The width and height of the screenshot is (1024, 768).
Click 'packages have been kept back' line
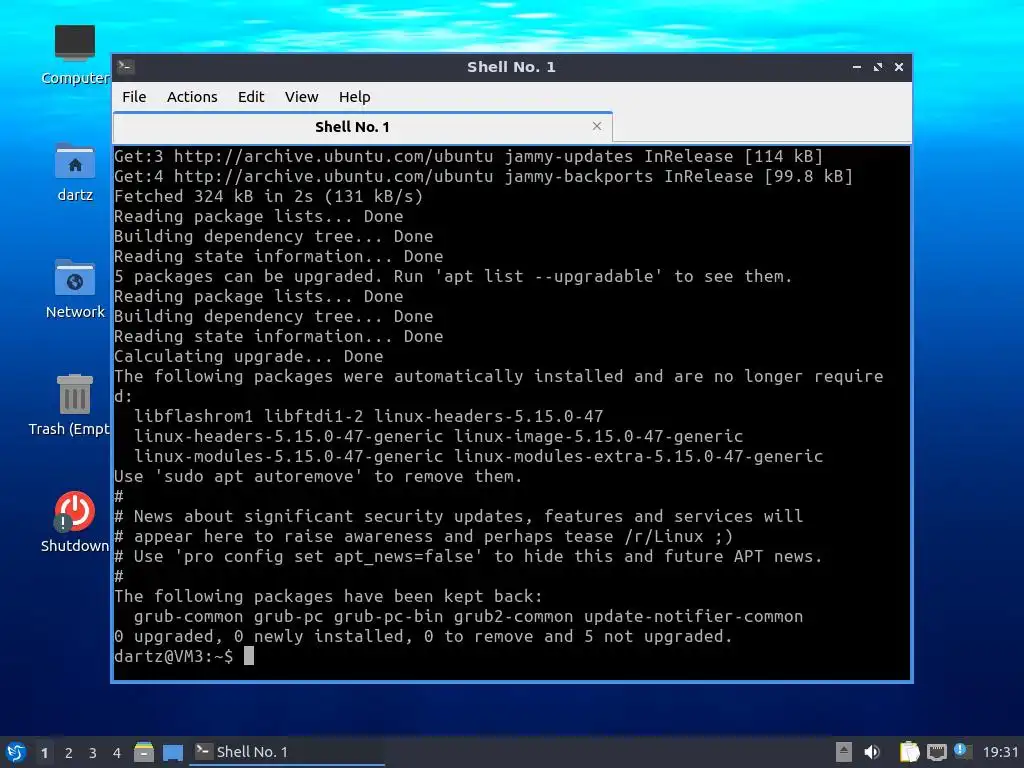328,597
